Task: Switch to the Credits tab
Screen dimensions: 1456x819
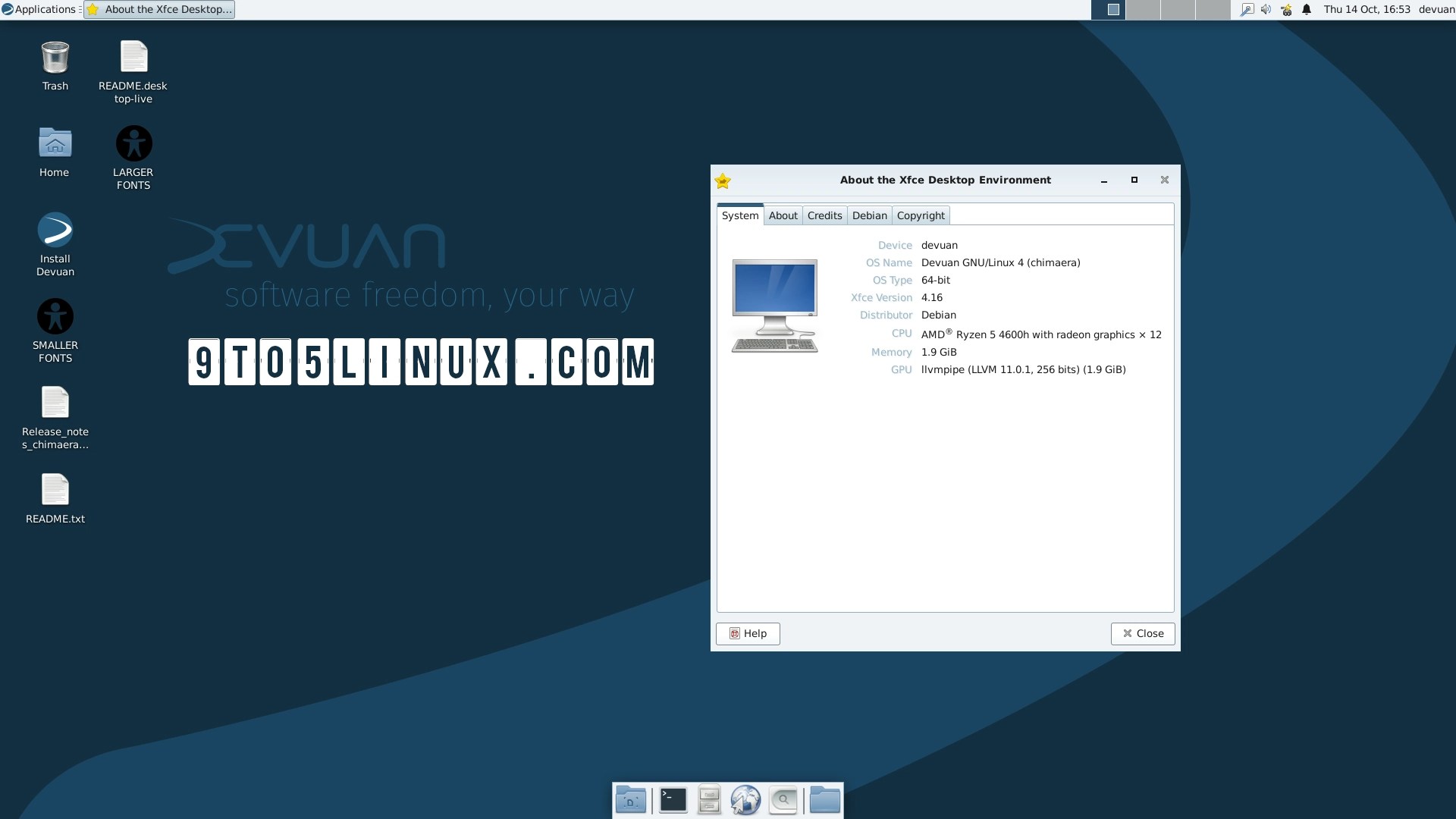Action: click(x=824, y=215)
